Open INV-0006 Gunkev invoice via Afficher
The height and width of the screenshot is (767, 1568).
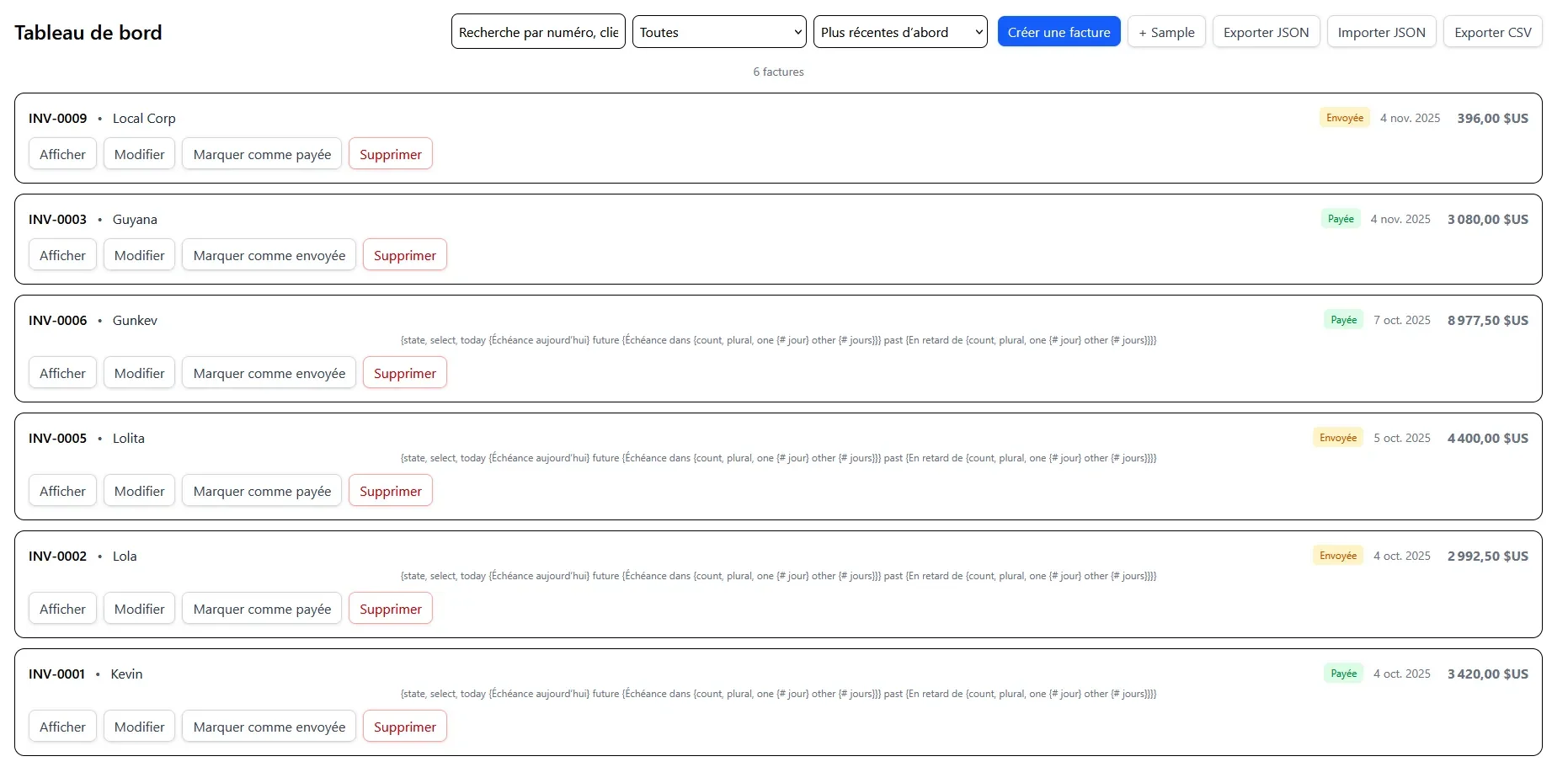tap(62, 373)
